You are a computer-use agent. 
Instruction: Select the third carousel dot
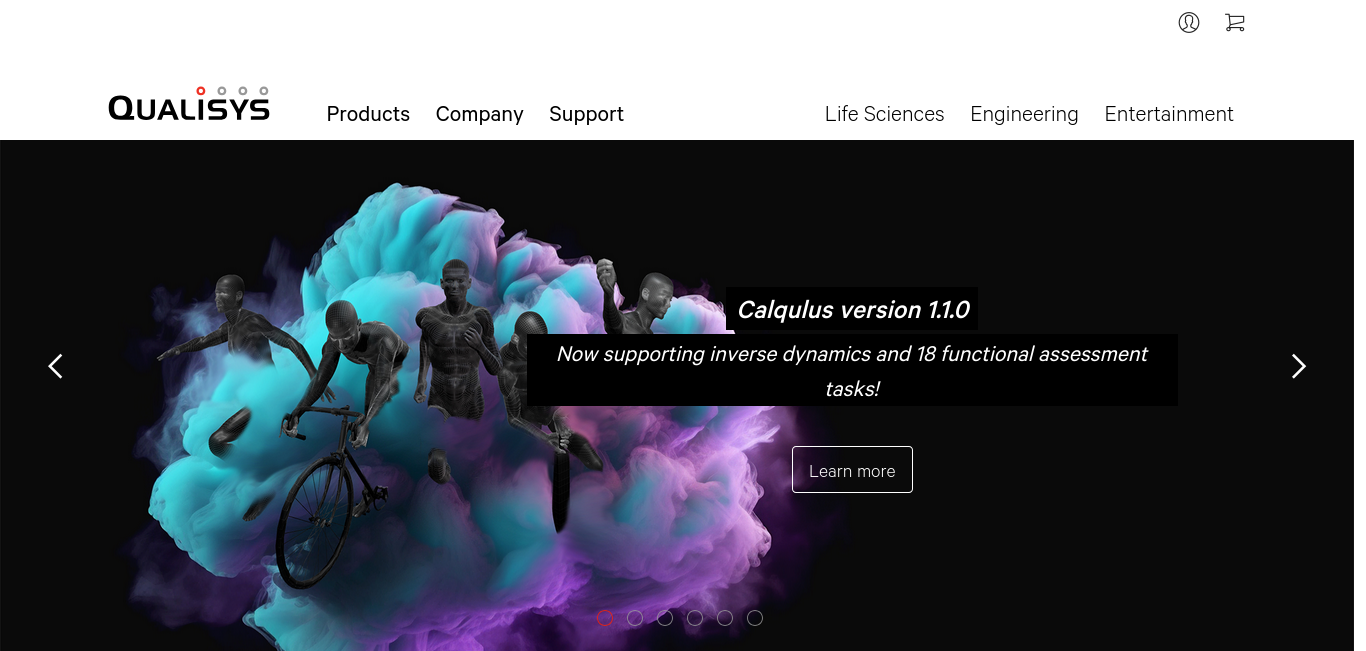coord(665,618)
